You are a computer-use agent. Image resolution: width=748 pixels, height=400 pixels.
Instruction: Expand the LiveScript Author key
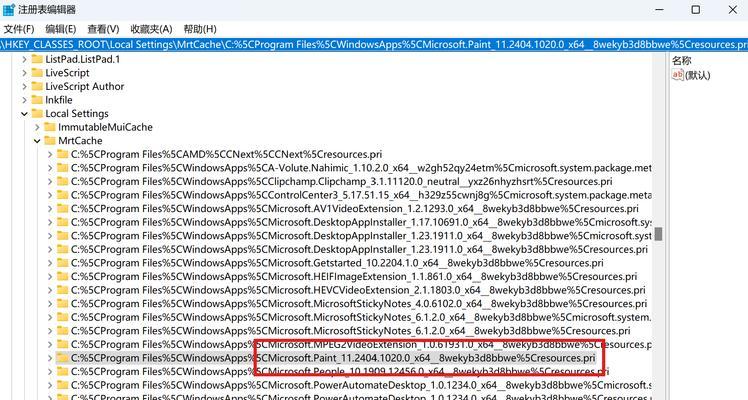24,87
